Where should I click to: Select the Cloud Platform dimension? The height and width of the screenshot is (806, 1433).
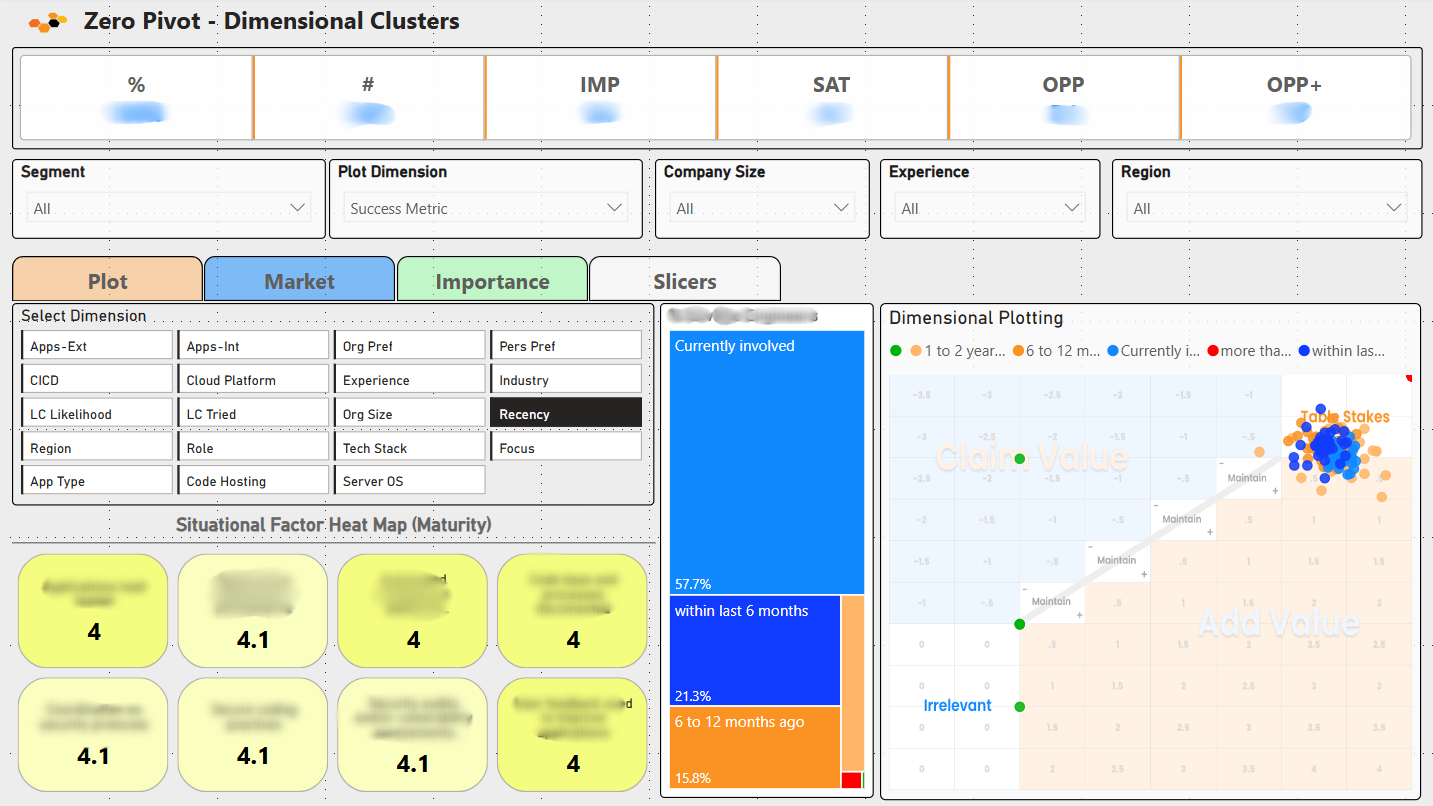(x=253, y=380)
